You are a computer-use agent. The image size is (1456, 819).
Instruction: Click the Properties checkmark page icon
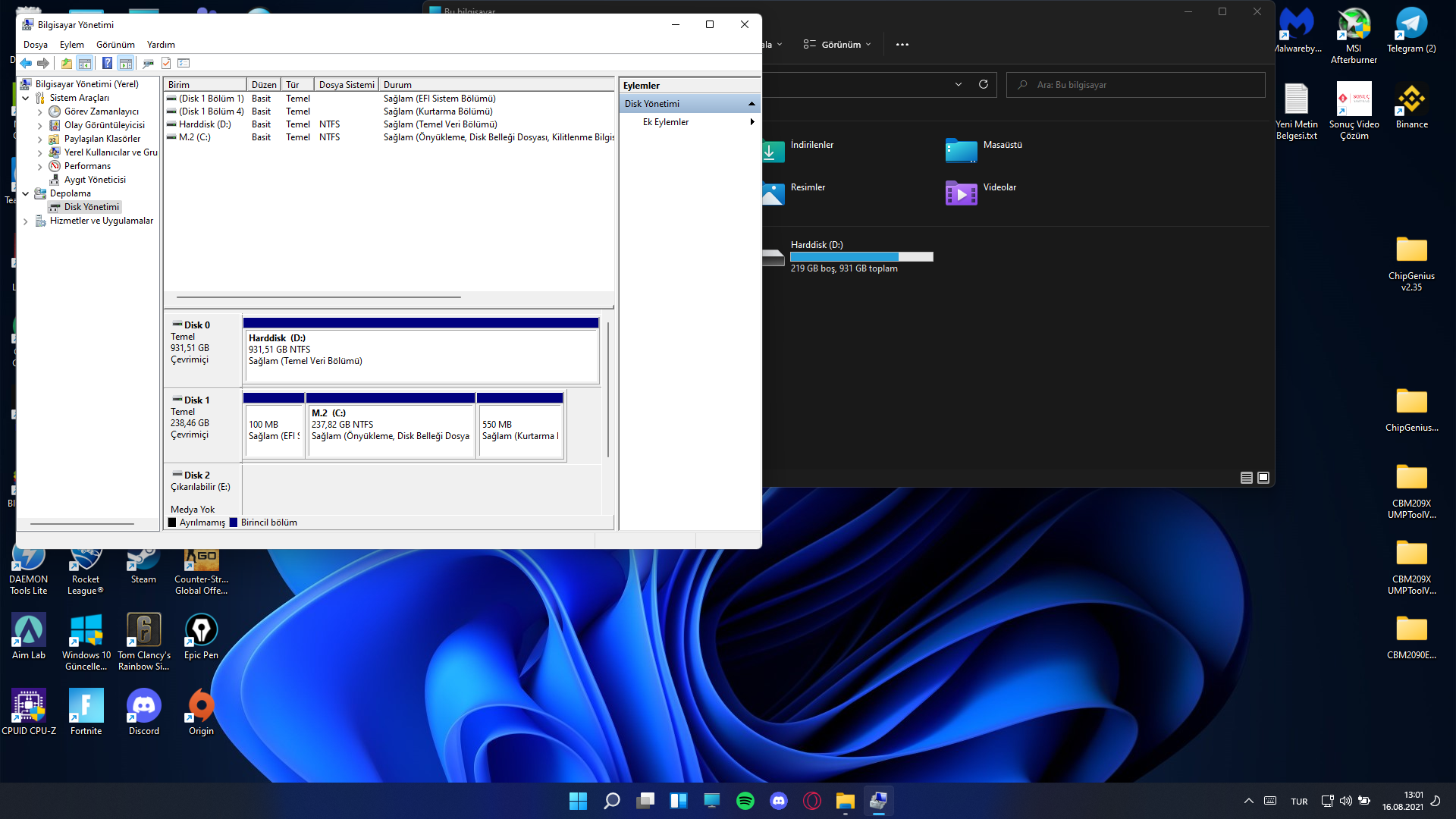[x=166, y=64]
